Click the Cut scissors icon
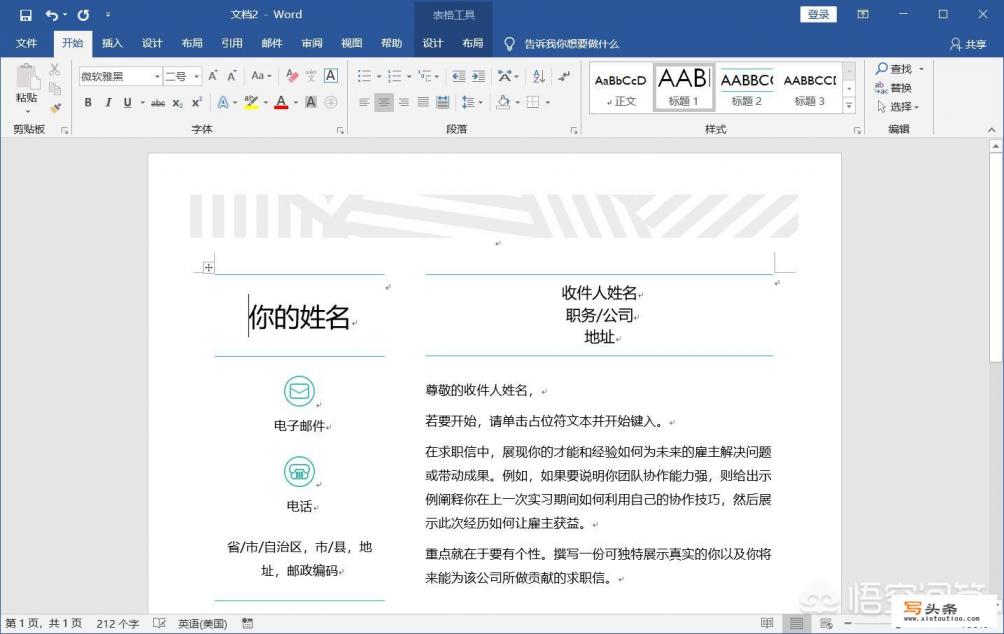The height and width of the screenshot is (634, 1004). pyautogui.click(x=55, y=69)
